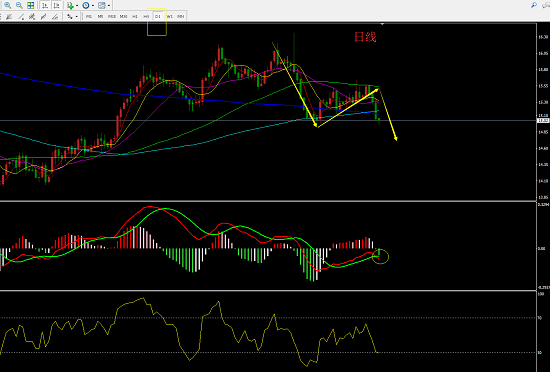Click the top price label 16.30
The height and width of the screenshot is (372, 550).
tap(543, 37)
